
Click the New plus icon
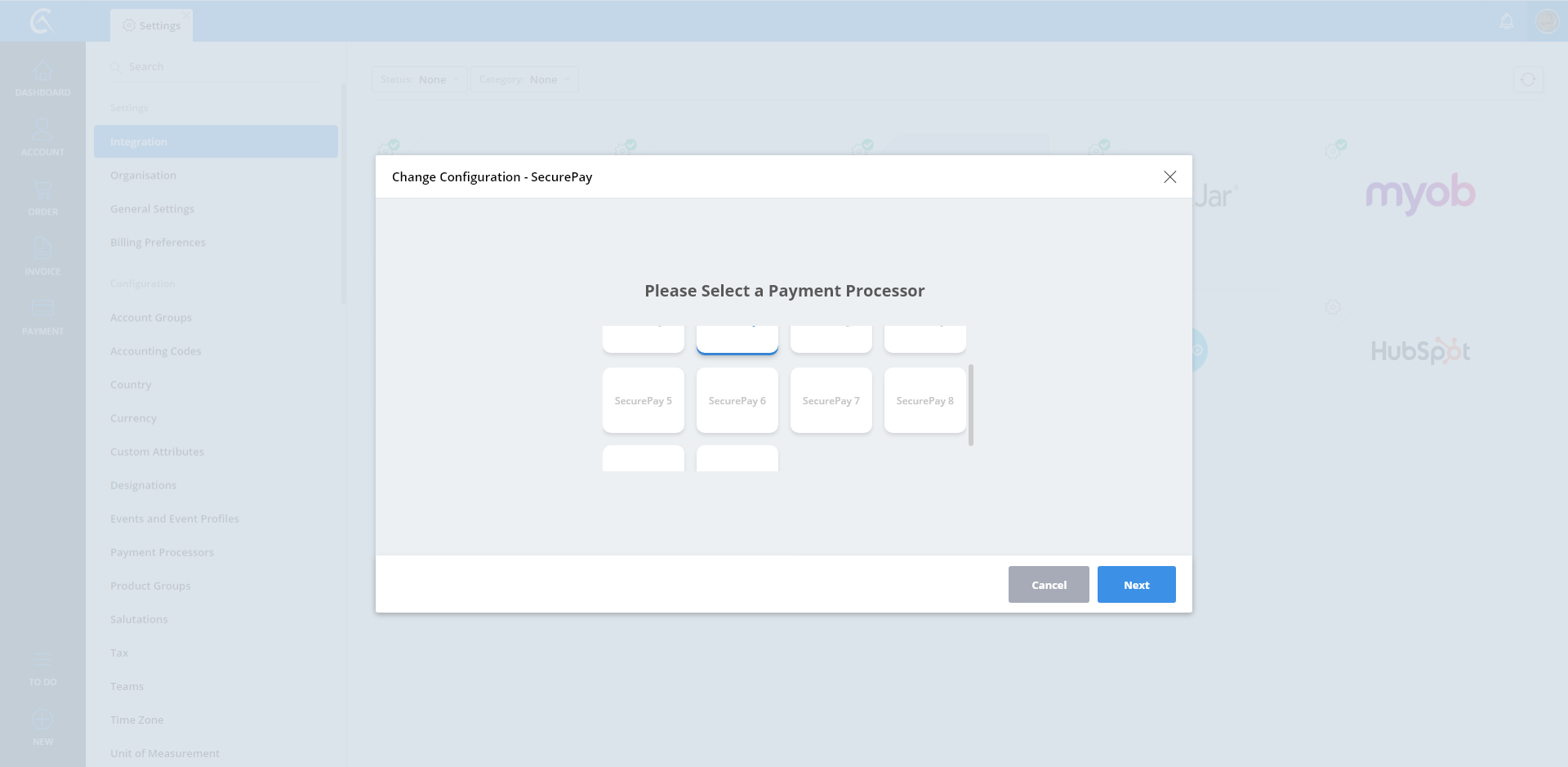pyautogui.click(x=42, y=720)
